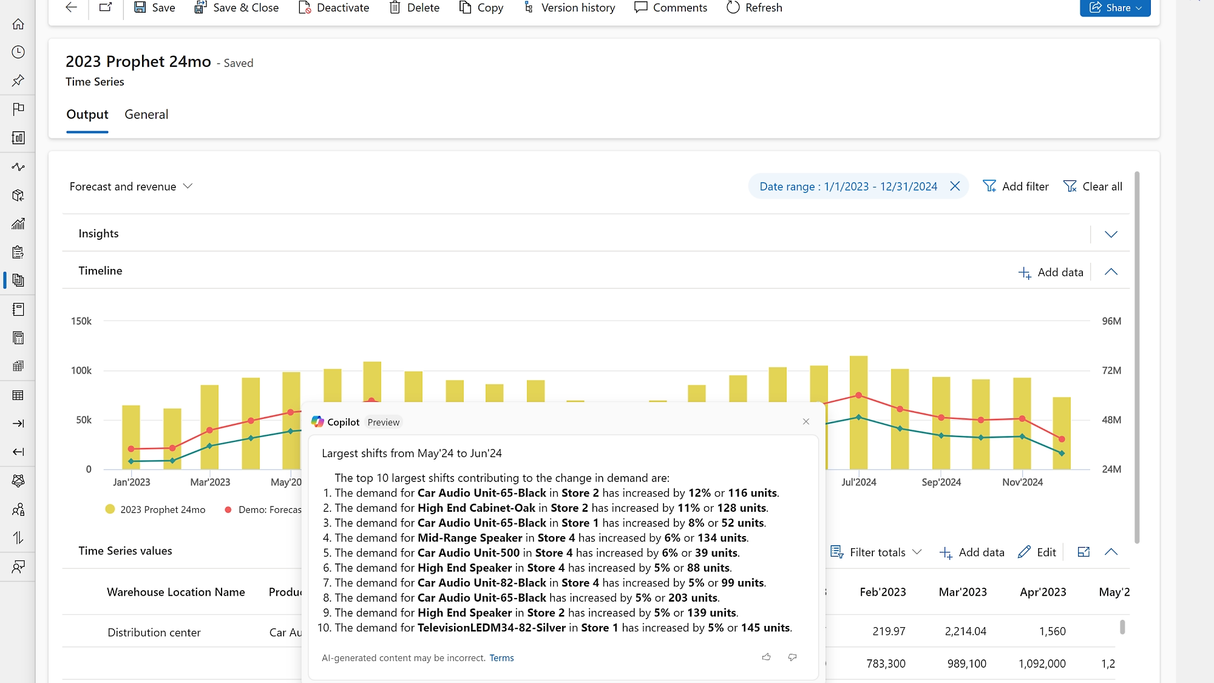Toggle the 2023 Prophet 24mo legend series
Viewport: 1214px width, 683px height.
155,509
